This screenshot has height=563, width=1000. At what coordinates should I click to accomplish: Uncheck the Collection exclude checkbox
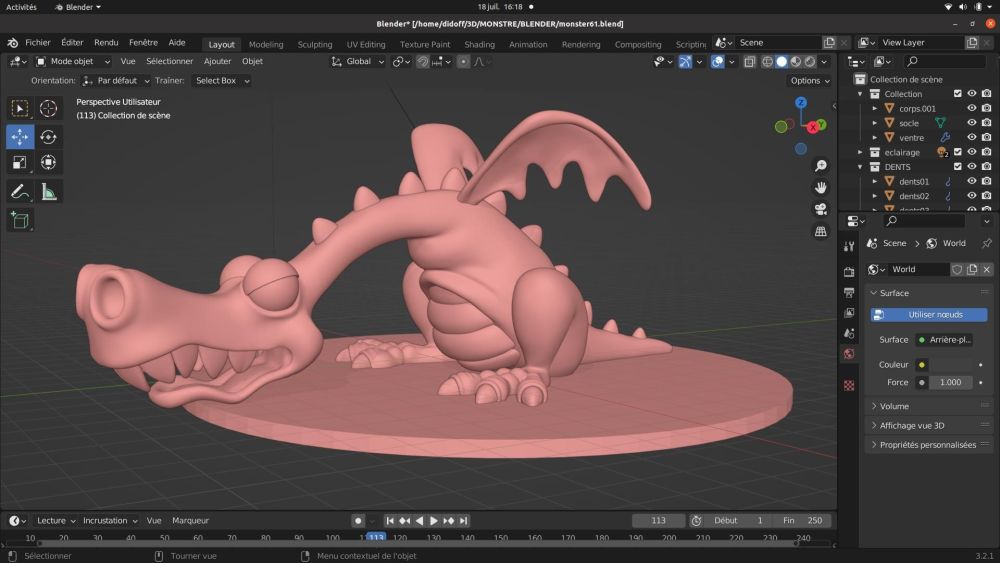click(957, 94)
